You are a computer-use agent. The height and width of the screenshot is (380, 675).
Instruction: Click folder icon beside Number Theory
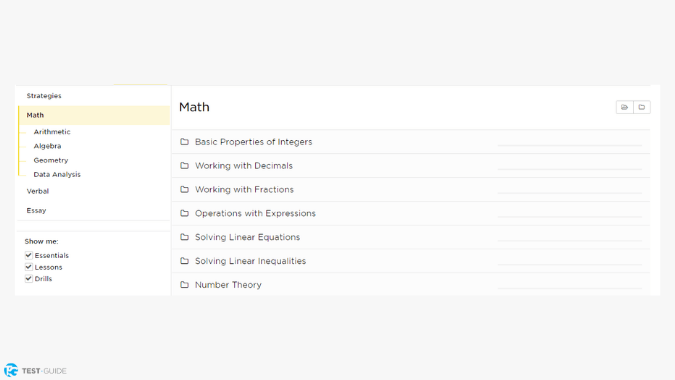[185, 284]
